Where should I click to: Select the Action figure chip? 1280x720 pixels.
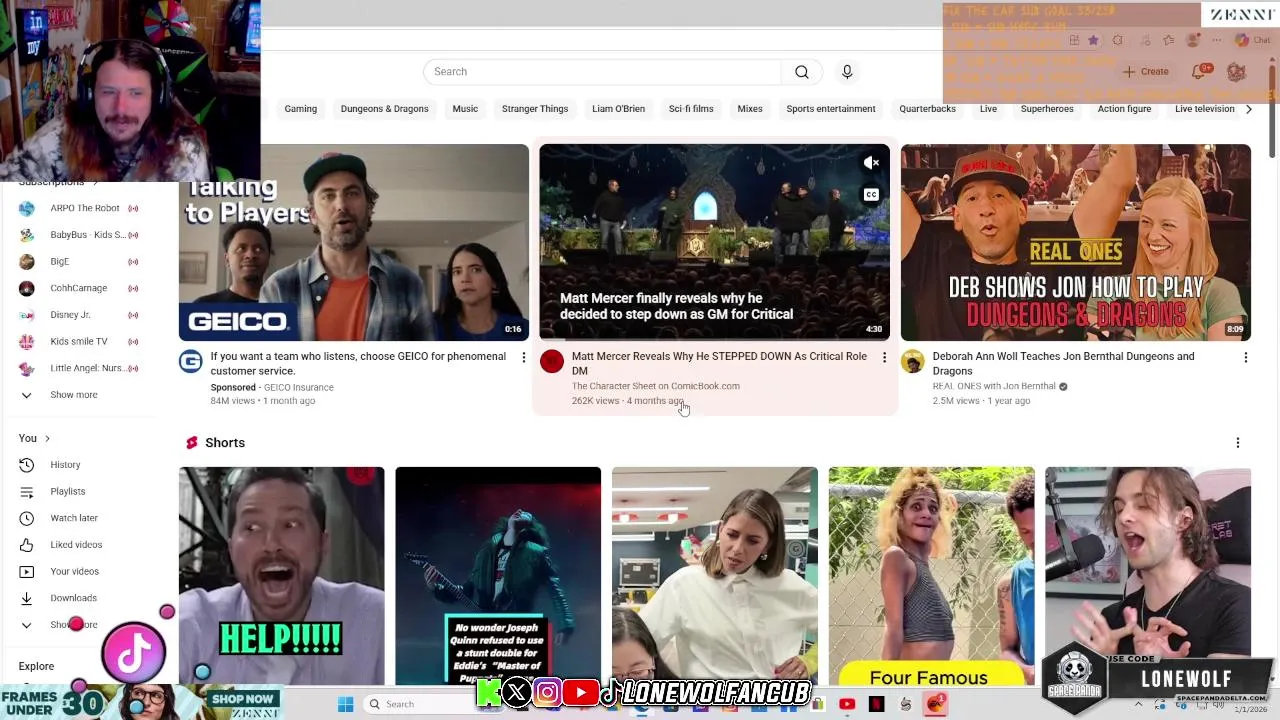tap(1124, 109)
